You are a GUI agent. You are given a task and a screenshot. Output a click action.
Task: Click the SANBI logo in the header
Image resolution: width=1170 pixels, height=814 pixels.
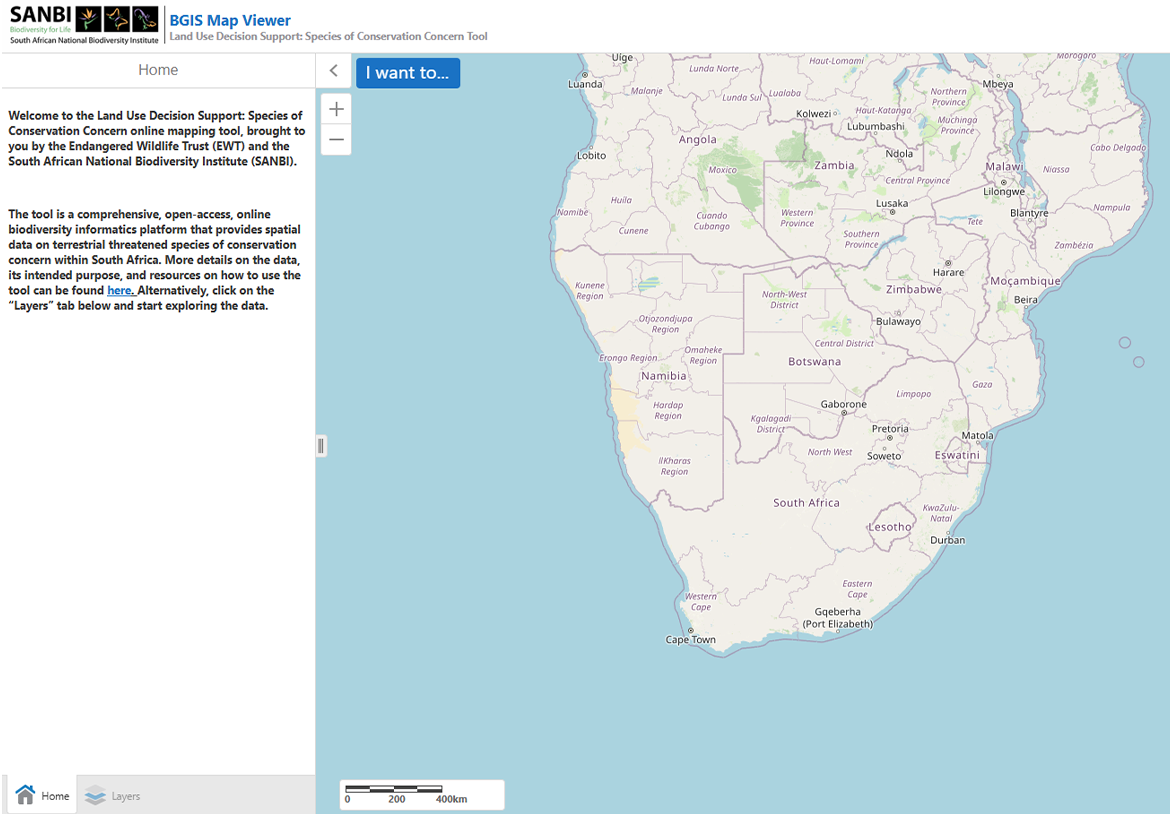(83, 24)
